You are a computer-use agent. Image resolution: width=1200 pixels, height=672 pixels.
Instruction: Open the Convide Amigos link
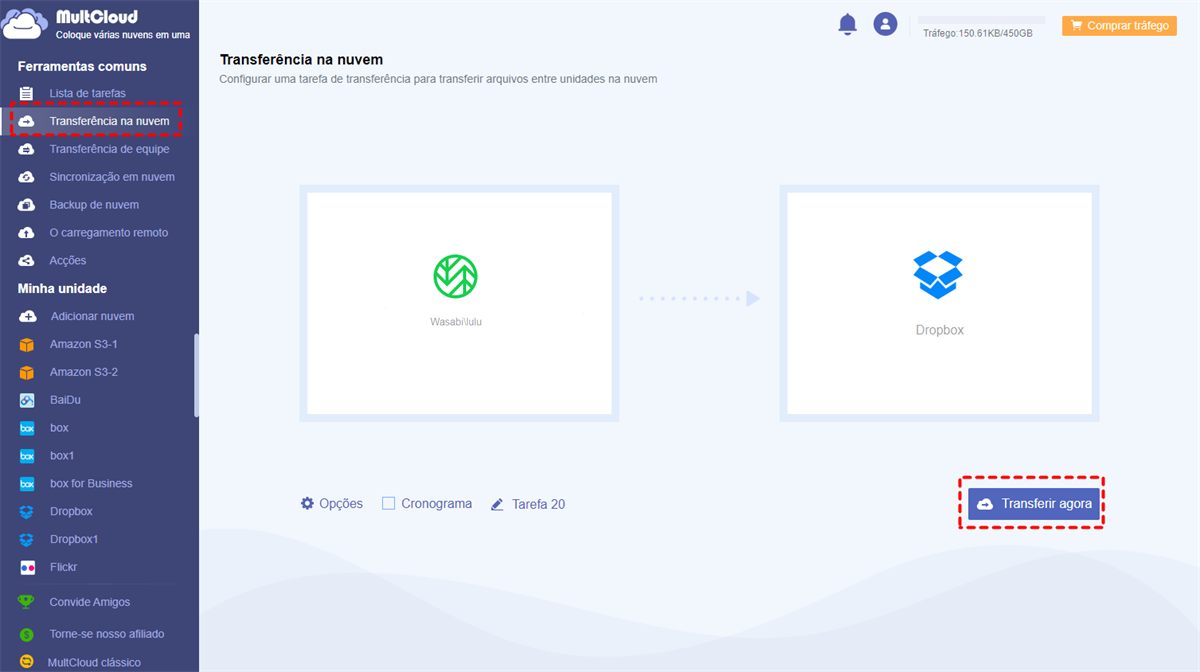coord(90,602)
